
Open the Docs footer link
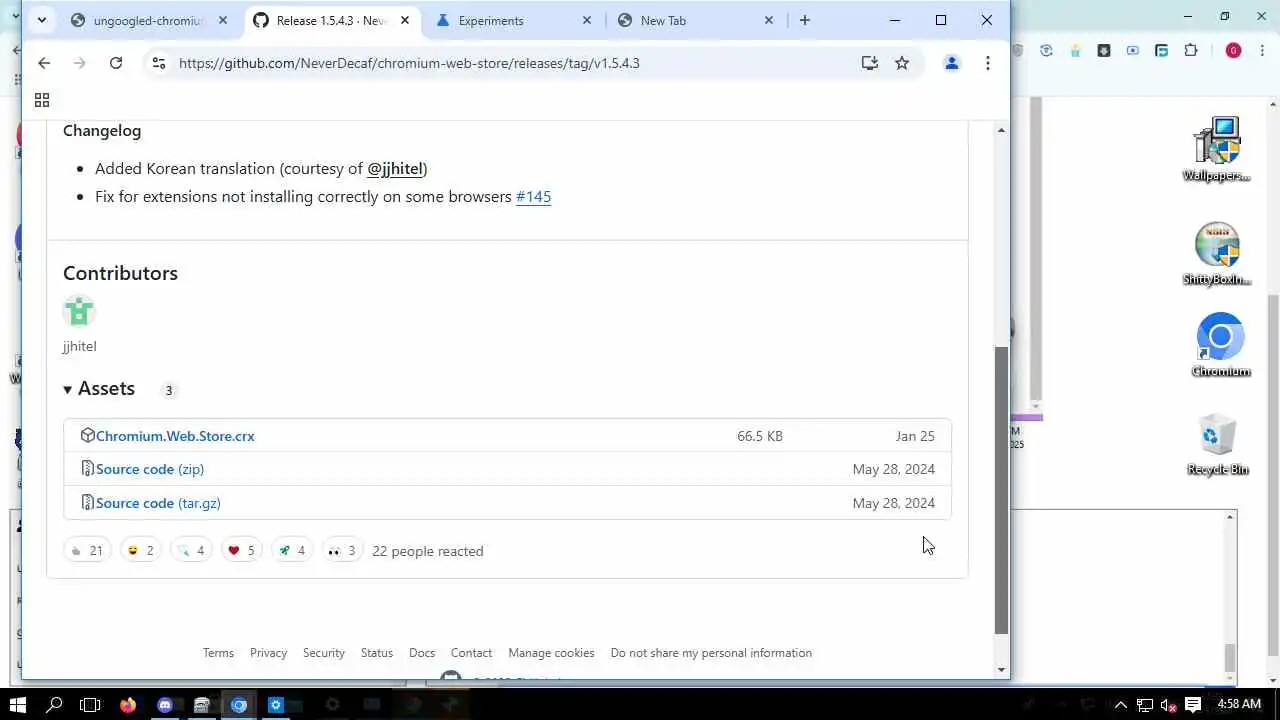pyautogui.click(x=422, y=653)
